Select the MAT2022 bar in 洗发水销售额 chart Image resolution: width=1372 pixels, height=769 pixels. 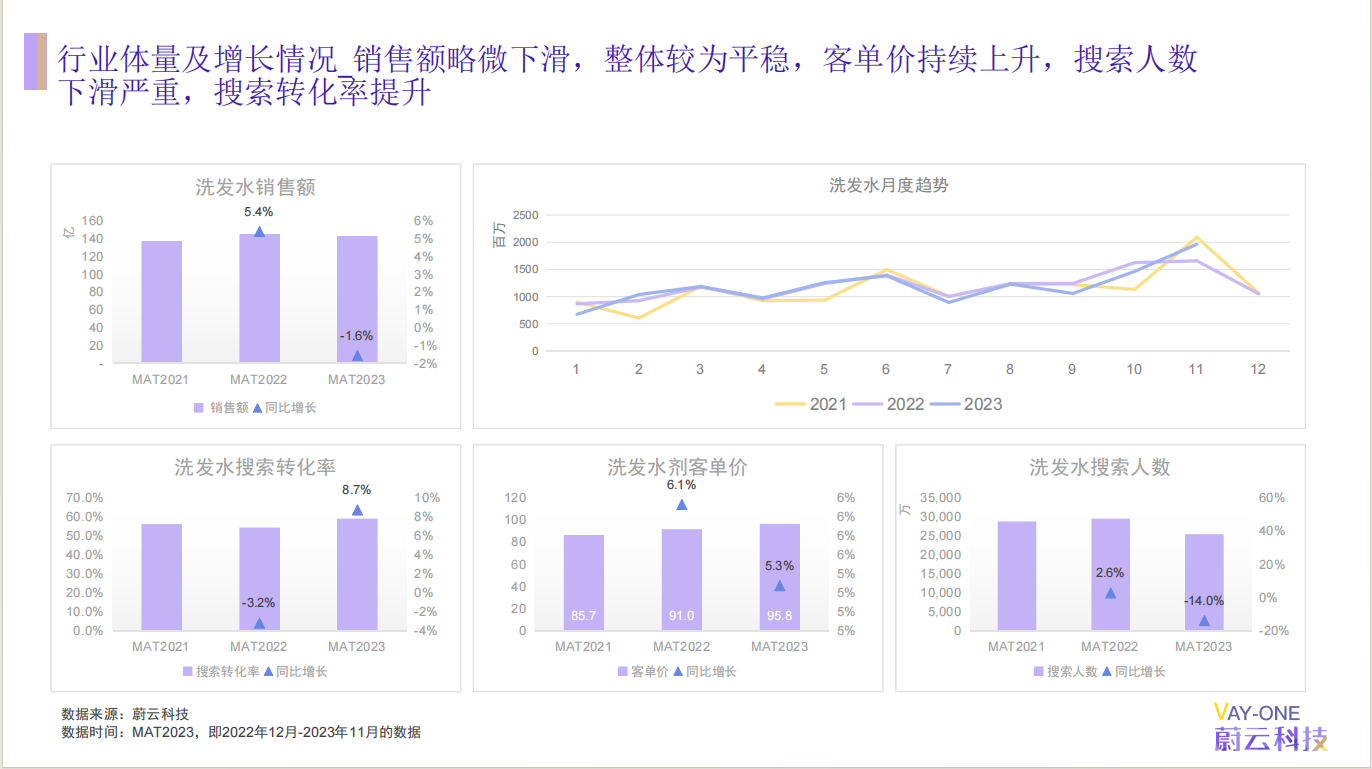[x=259, y=298]
